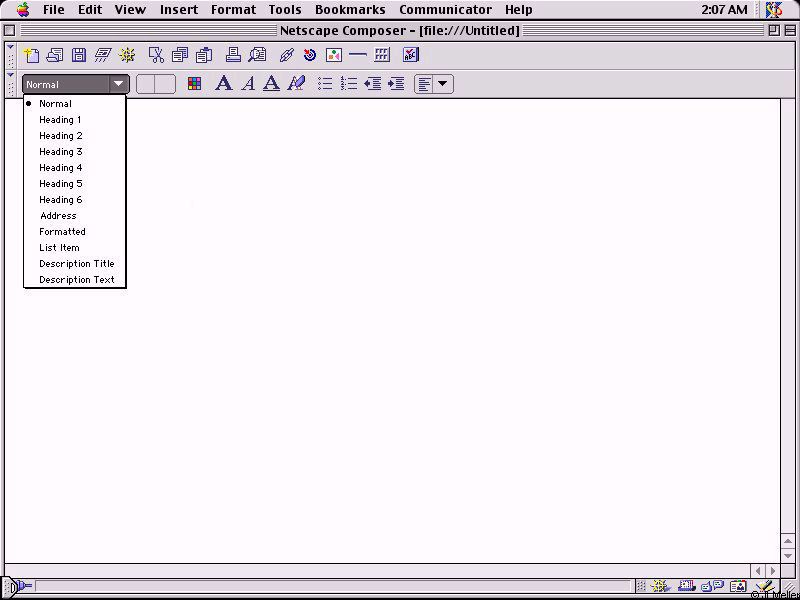Click the vertical scrollbar down arrow
This screenshot has height=600, width=800.
coord(788,555)
